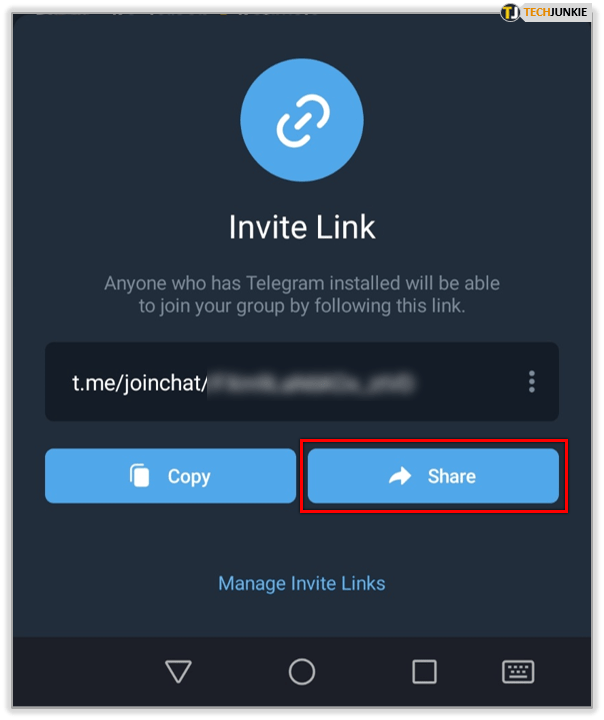The height and width of the screenshot is (720, 604).
Task: Tap the chain glyph inside the circle
Action: 302,121
